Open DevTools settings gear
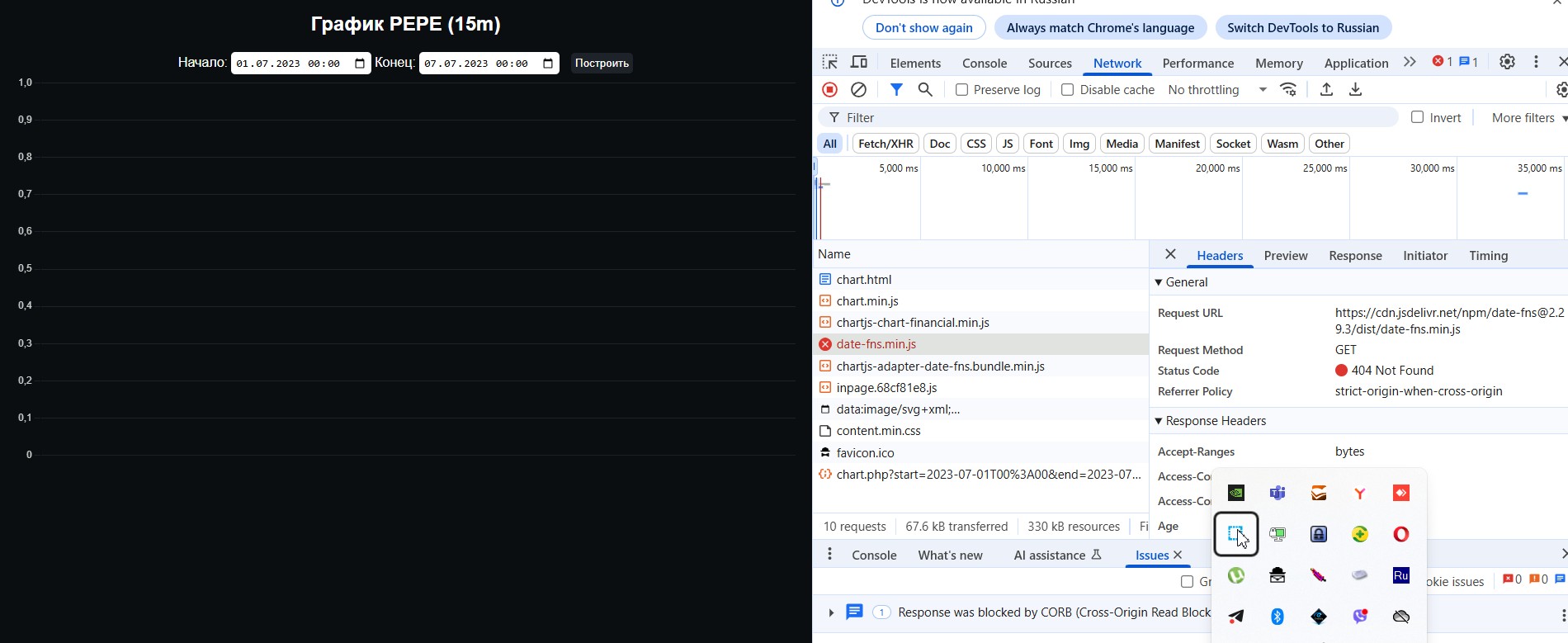Viewport: 1568px width, 643px height. coord(1507,62)
